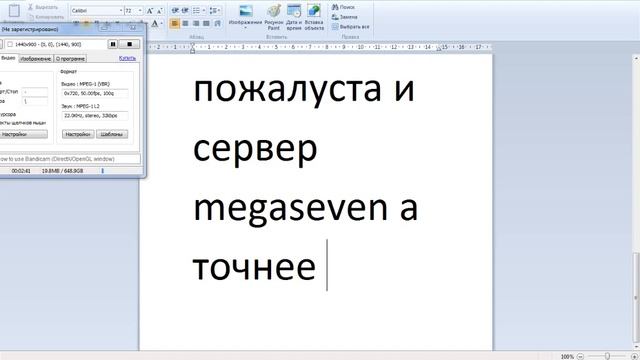Click the word пожалуста in the document
Viewport: 640px width, 360px height.
[287, 90]
